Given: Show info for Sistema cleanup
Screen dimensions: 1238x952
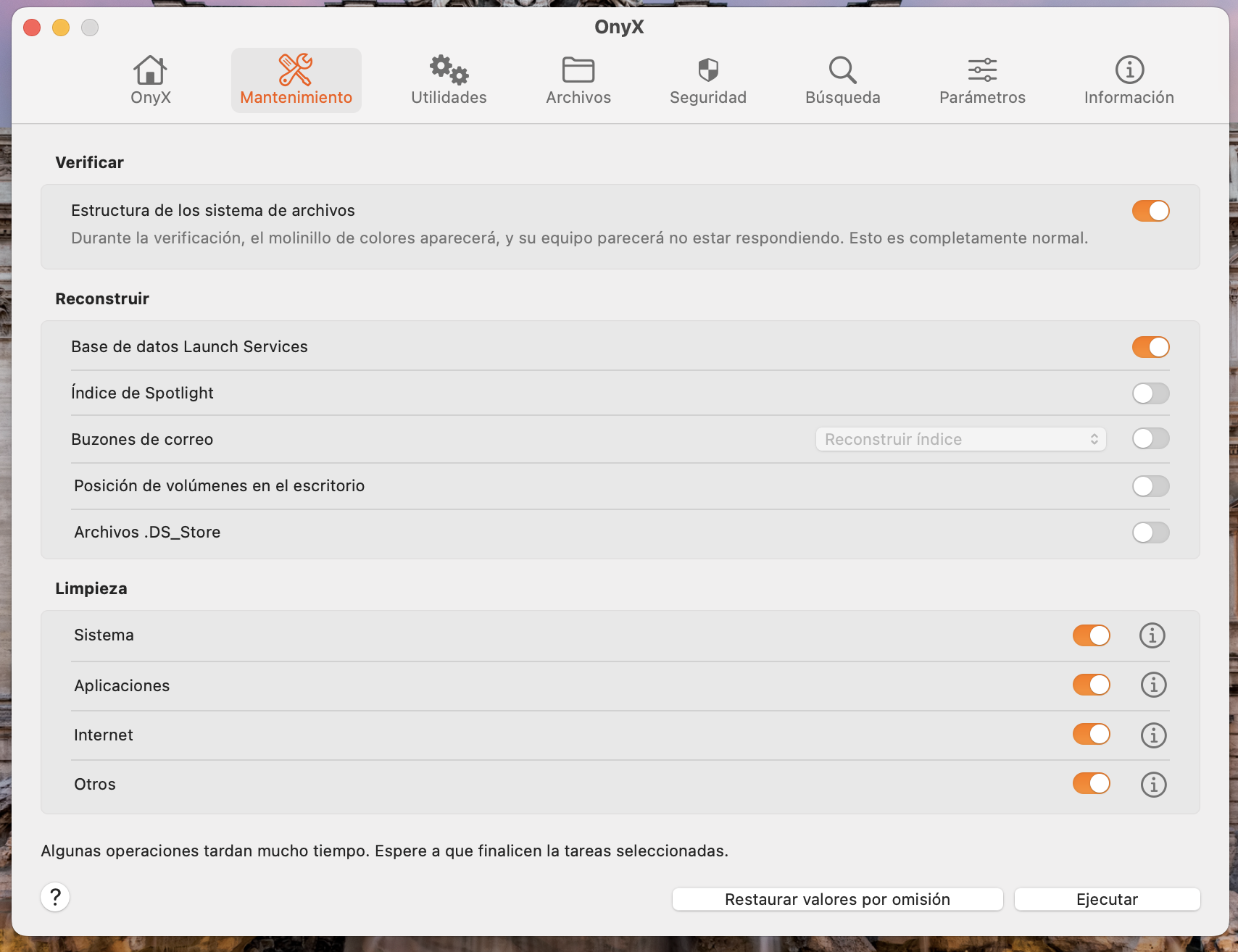Looking at the screenshot, I should click(1152, 635).
